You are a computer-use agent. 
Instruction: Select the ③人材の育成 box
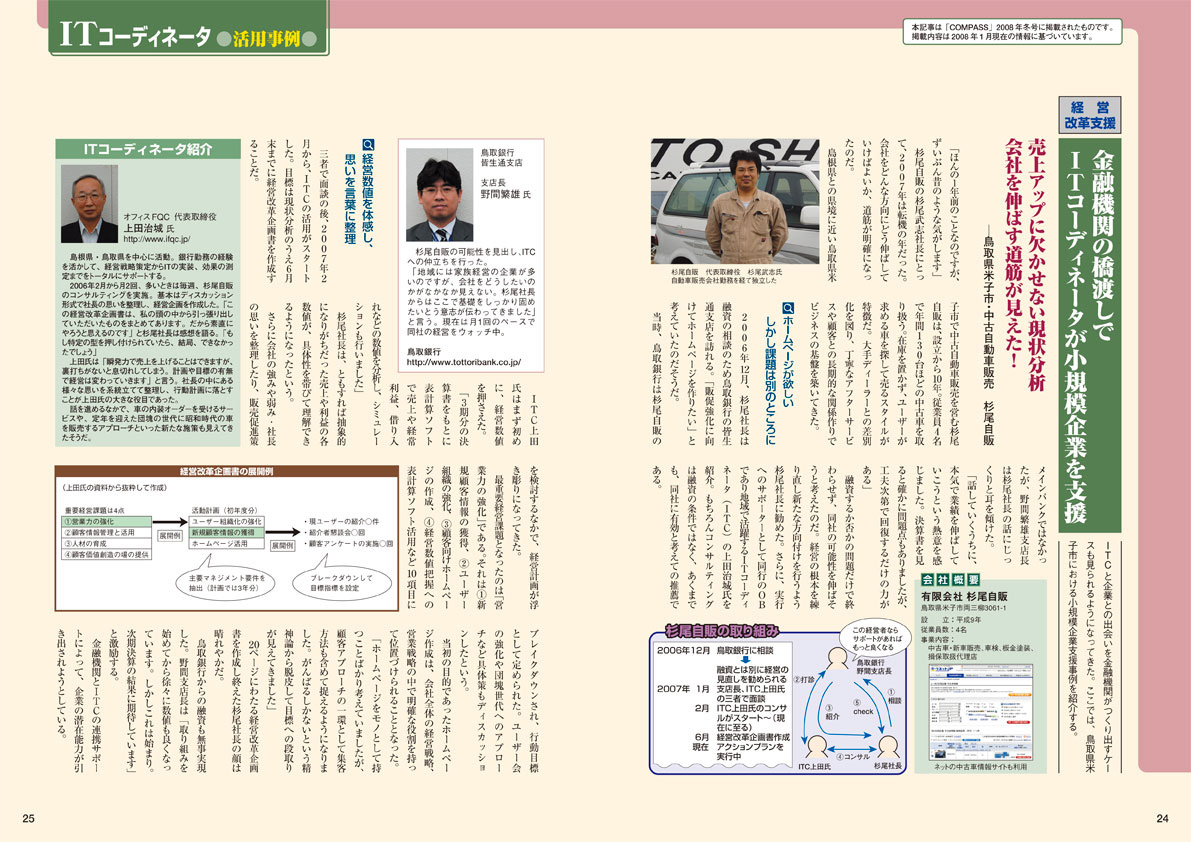pyautogui.click(x=106, y=544)
